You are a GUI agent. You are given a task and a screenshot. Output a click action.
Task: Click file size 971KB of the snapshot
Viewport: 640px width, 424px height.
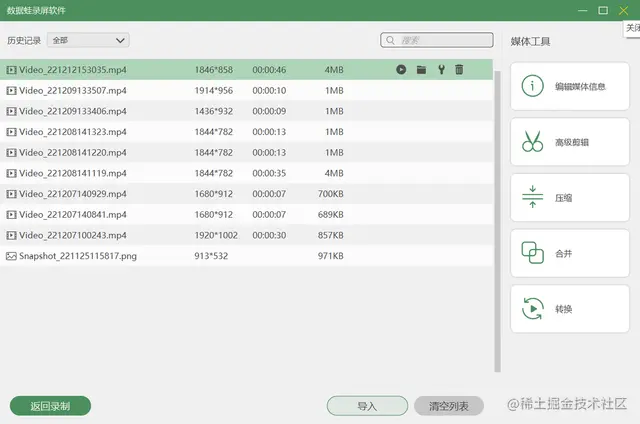(331, 256)
